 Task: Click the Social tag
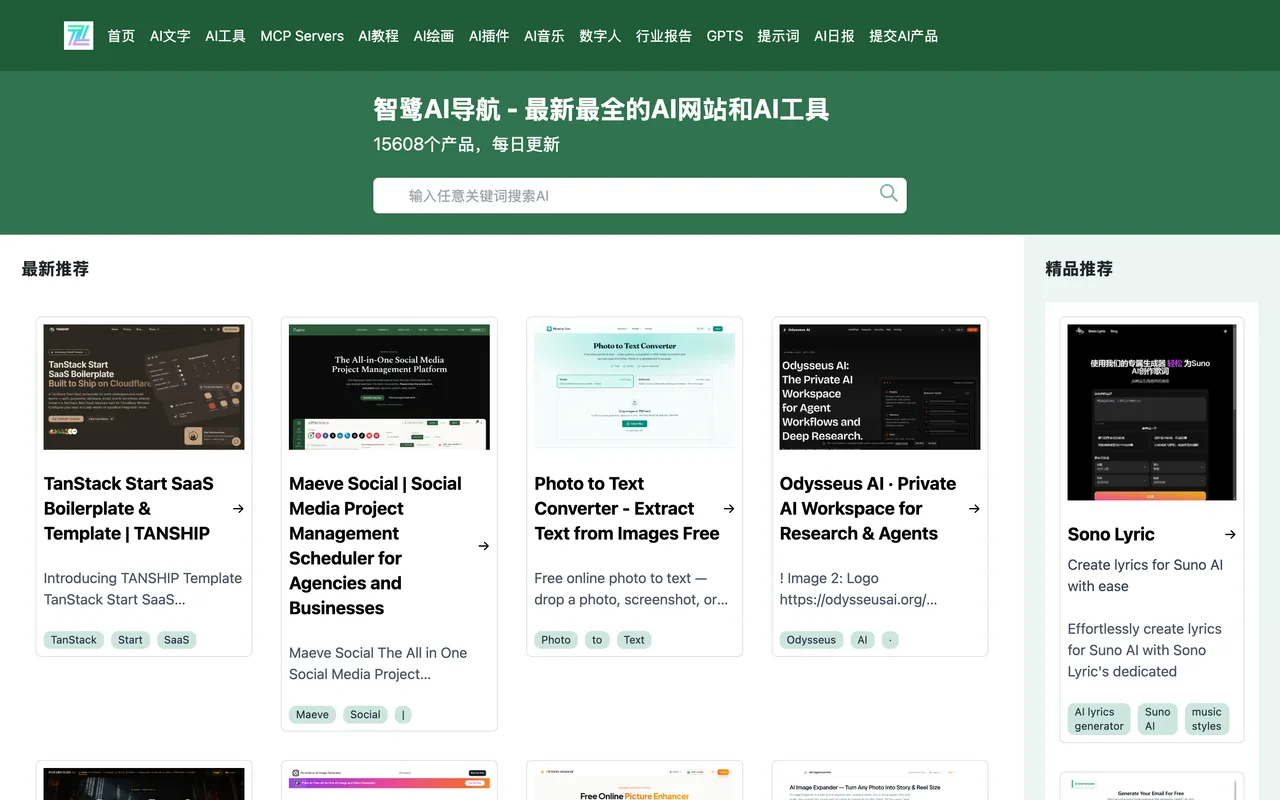coord(365,714)
